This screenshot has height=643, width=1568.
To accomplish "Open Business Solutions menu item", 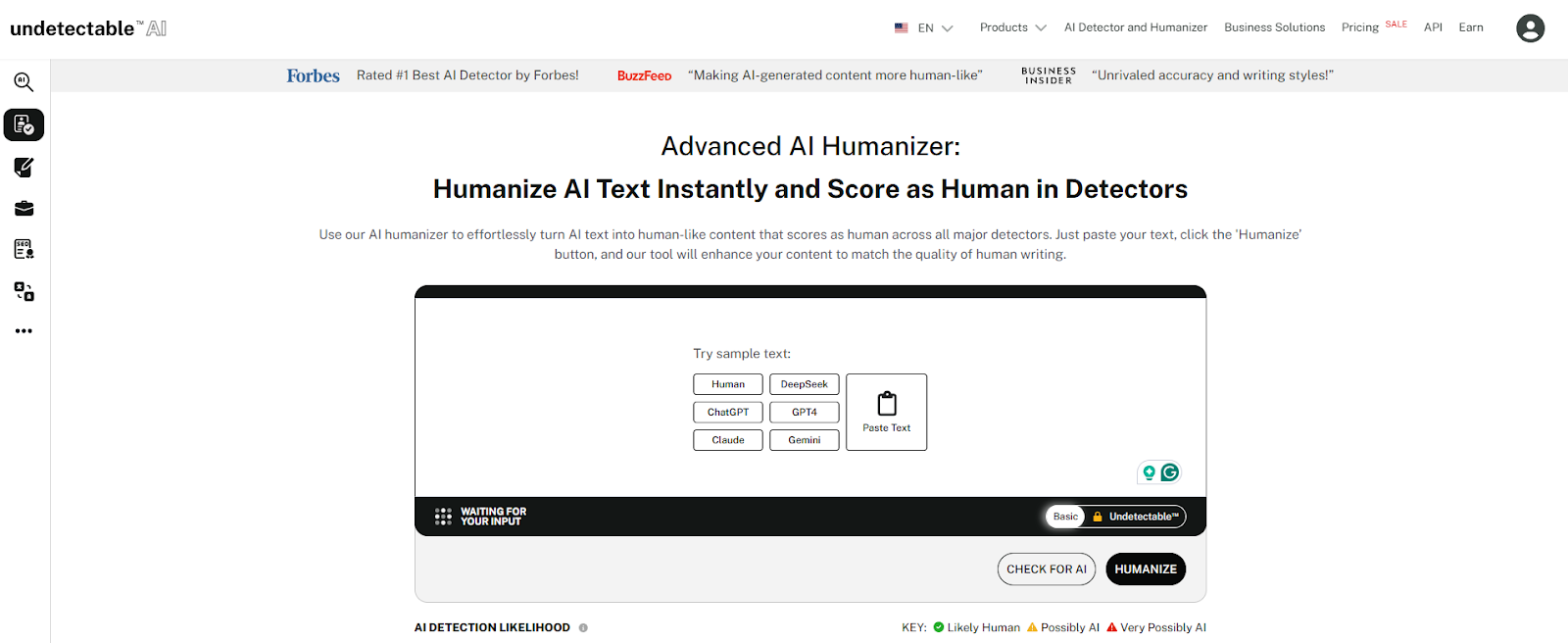I will (x=1274, y=27).
